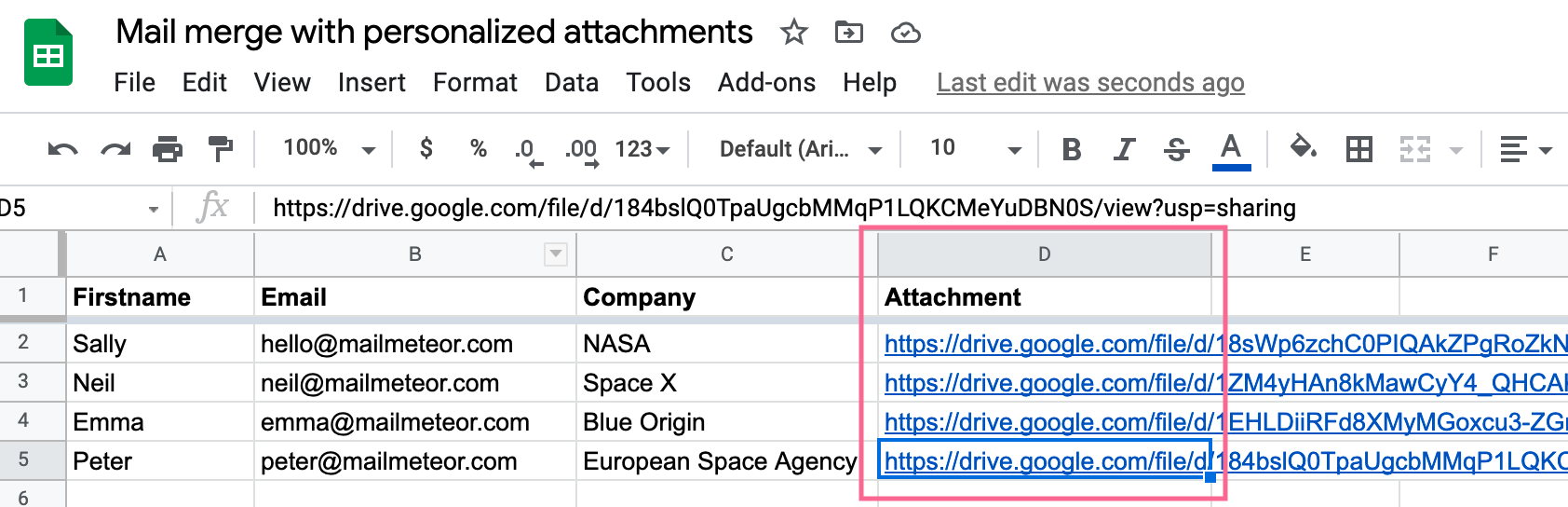Viewport: 1568px width, 507px height.
Task: Open the 'Last edit was seconds ago' link
Action: [1090, 83]
